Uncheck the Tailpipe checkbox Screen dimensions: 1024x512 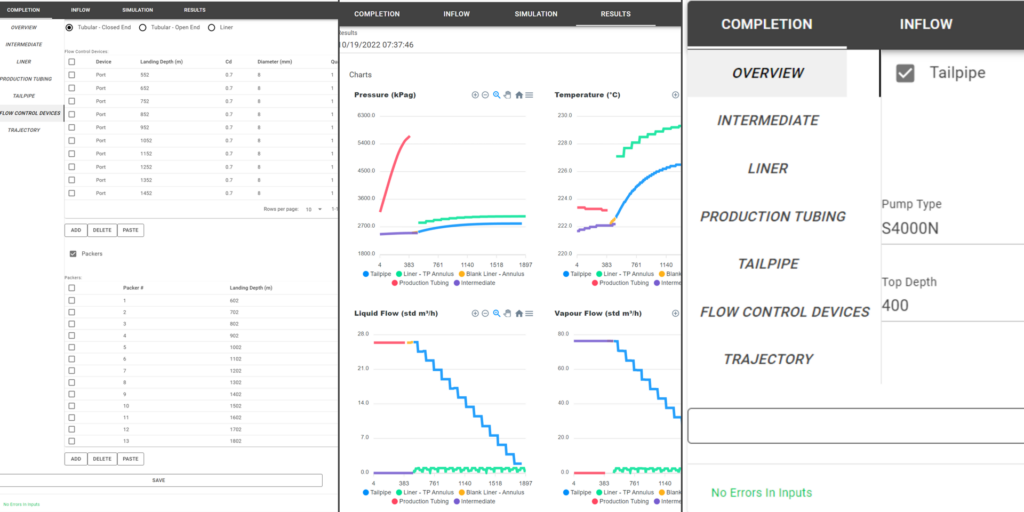(905, 73)
